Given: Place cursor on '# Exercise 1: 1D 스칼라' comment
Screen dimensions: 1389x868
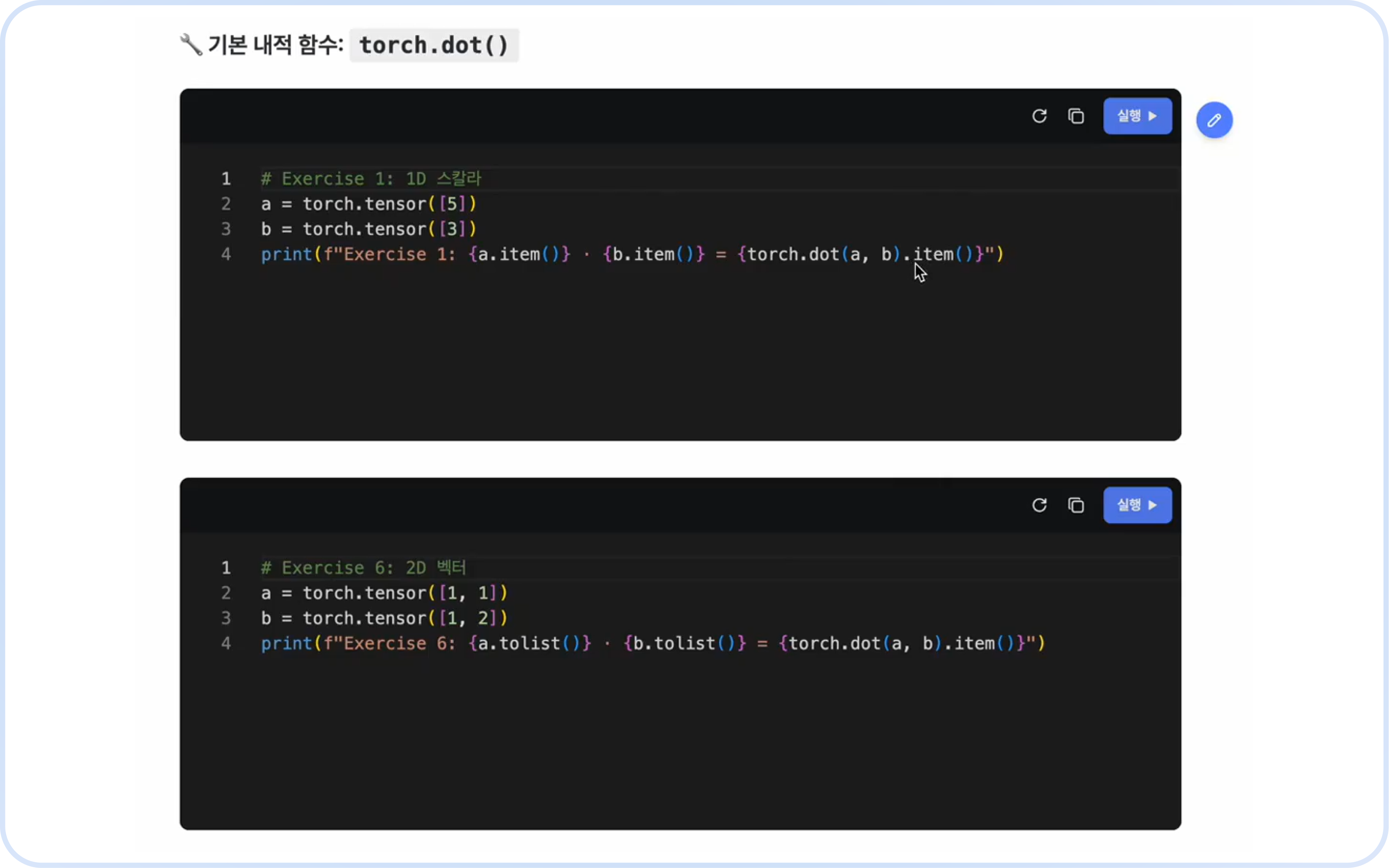Looking at the screenshot, I should [x=371, y=179].
